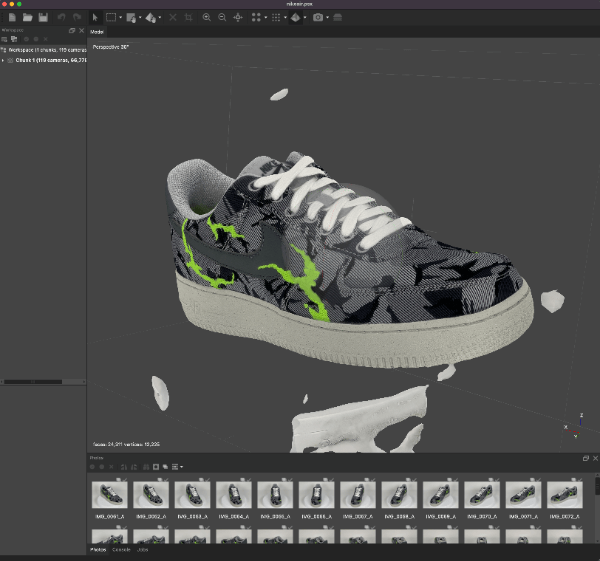Save the project using the floppy disk icon
The height and width of the screenshot is (561, 600).
[42, 18]
